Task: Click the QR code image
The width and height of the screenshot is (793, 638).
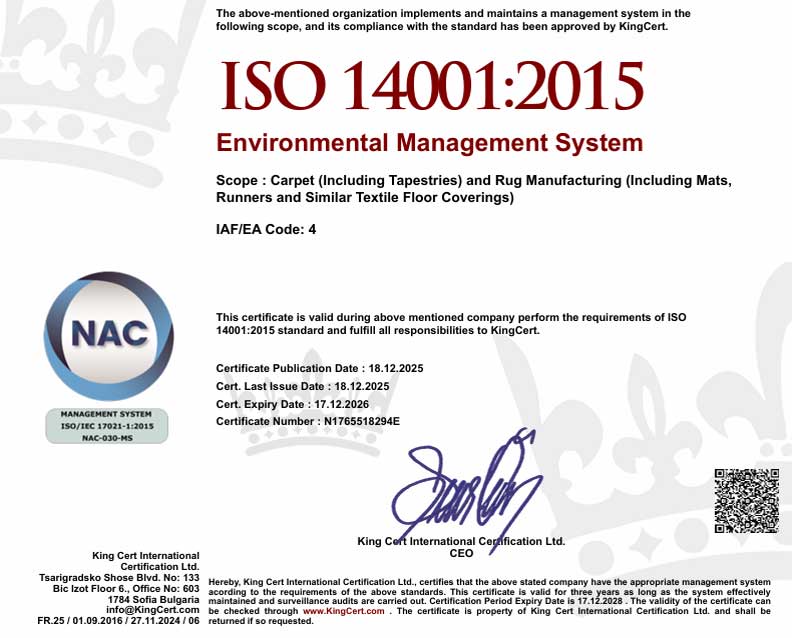Action: point(746,500)
